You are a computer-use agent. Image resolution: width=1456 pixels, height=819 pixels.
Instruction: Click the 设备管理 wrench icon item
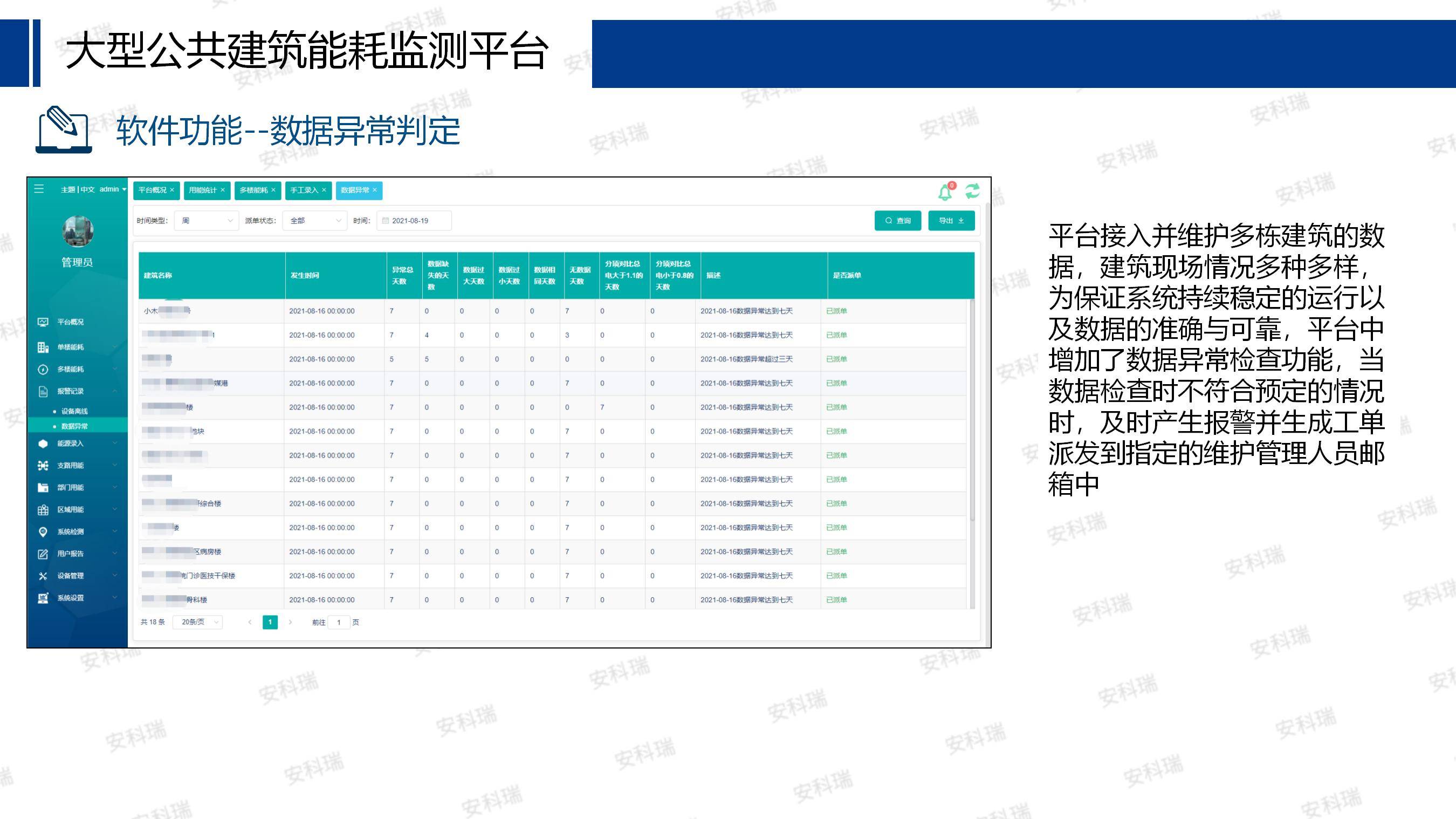(x=70, y=576)
